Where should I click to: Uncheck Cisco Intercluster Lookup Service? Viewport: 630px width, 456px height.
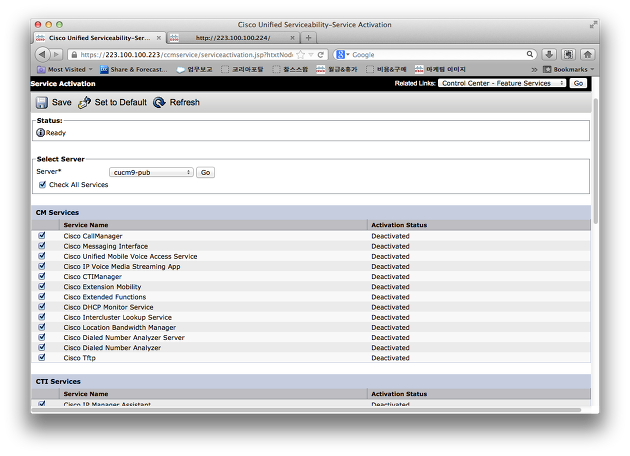(42, 317)
